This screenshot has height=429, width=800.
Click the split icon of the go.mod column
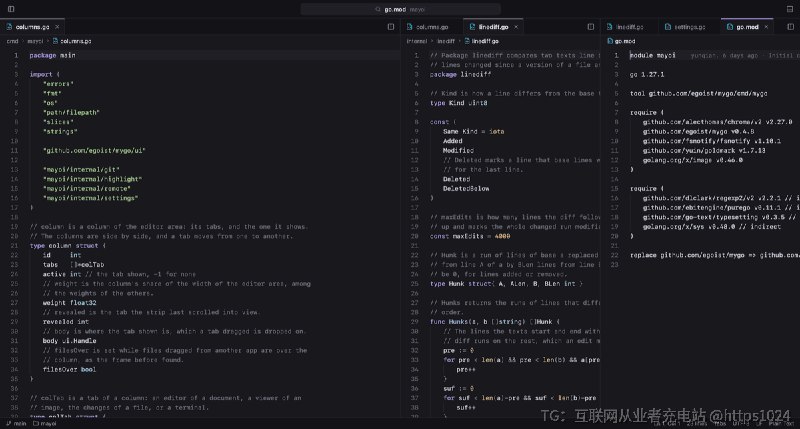tap(790, 27)
